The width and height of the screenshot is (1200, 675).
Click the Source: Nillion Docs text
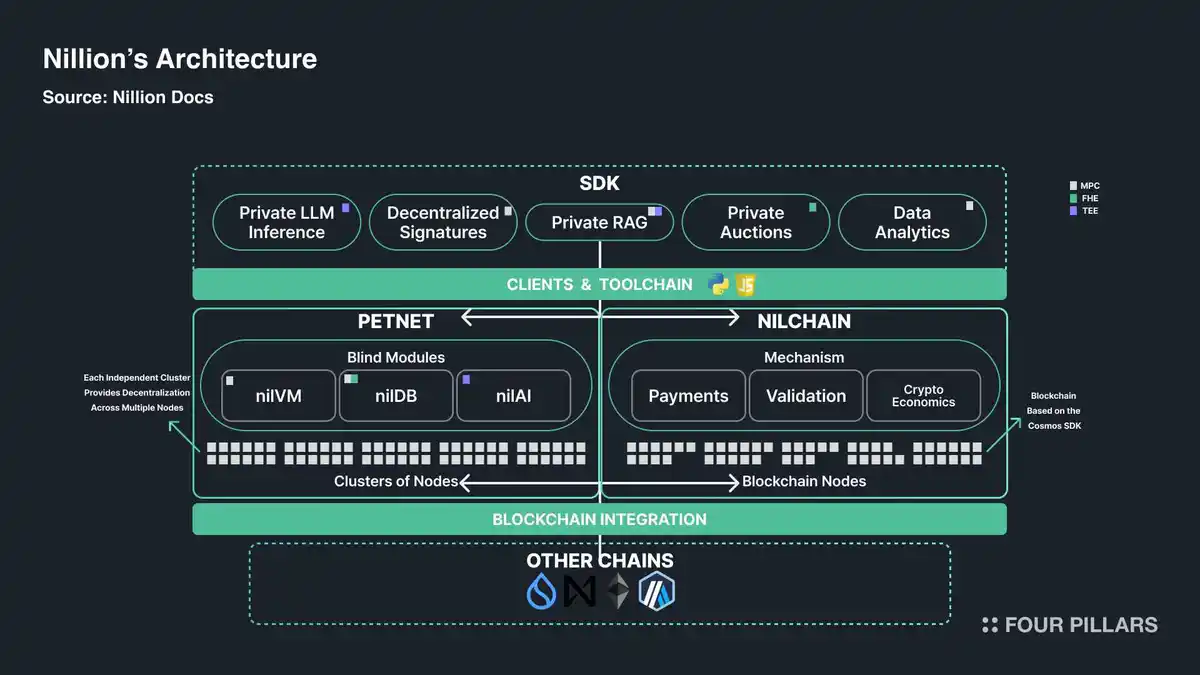[128, 97]
